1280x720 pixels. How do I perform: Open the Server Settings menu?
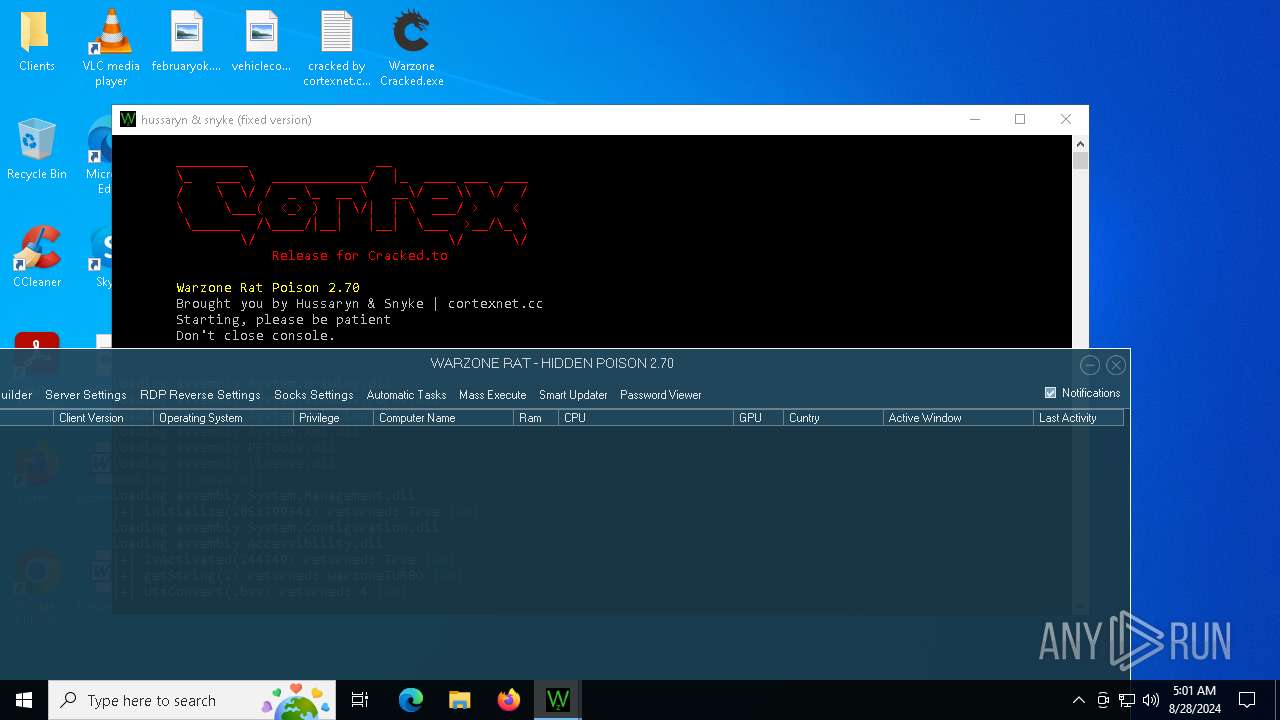(x=85, y=395)
